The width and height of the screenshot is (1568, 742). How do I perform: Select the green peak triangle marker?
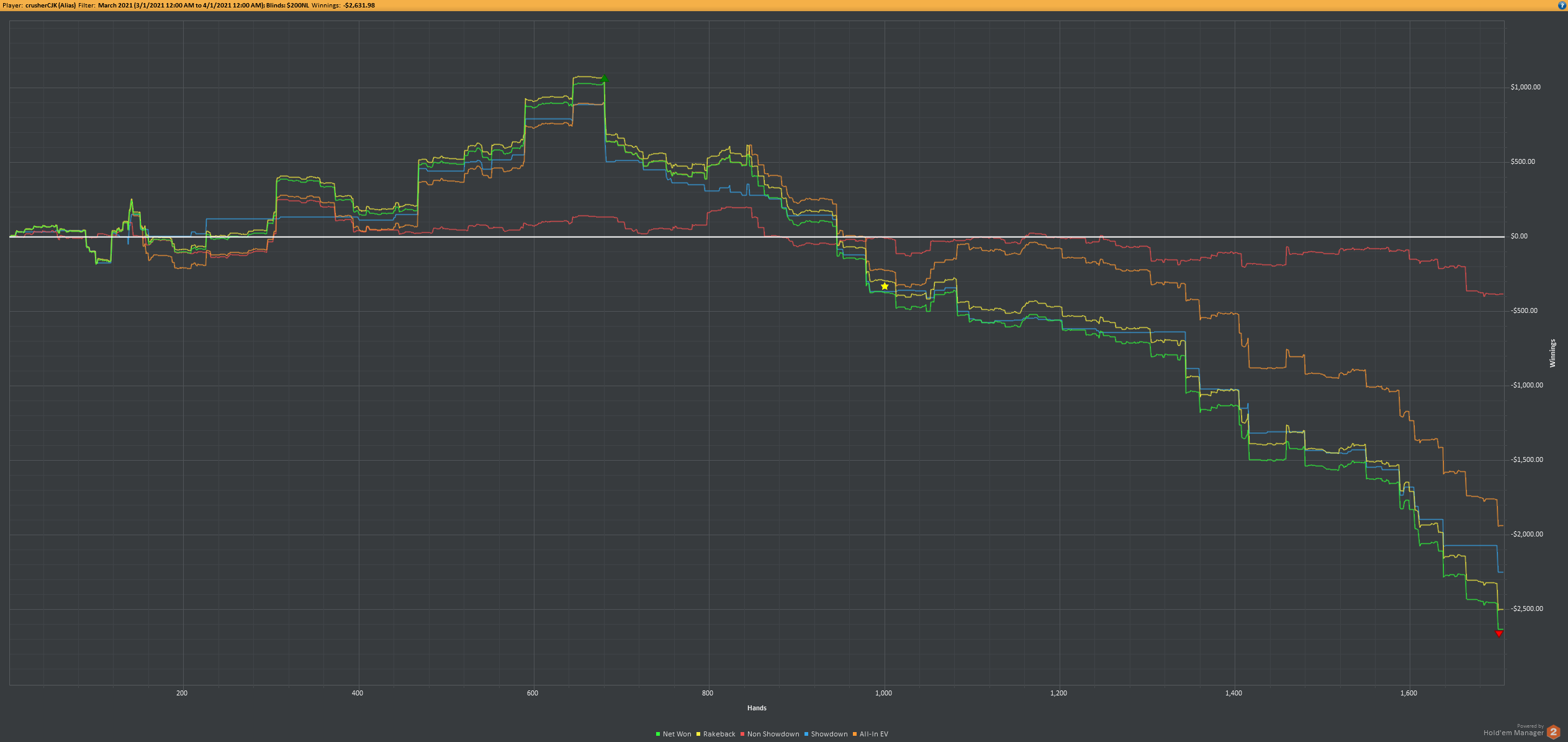click(x=604, y=79)
